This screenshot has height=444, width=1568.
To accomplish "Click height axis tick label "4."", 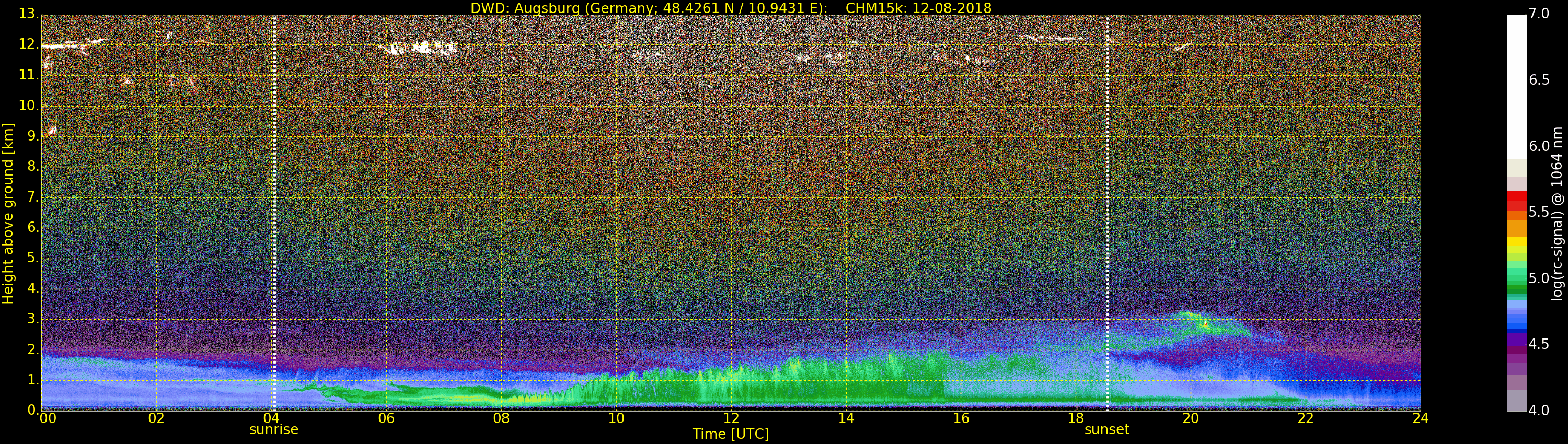I will [x=33, y=288].
